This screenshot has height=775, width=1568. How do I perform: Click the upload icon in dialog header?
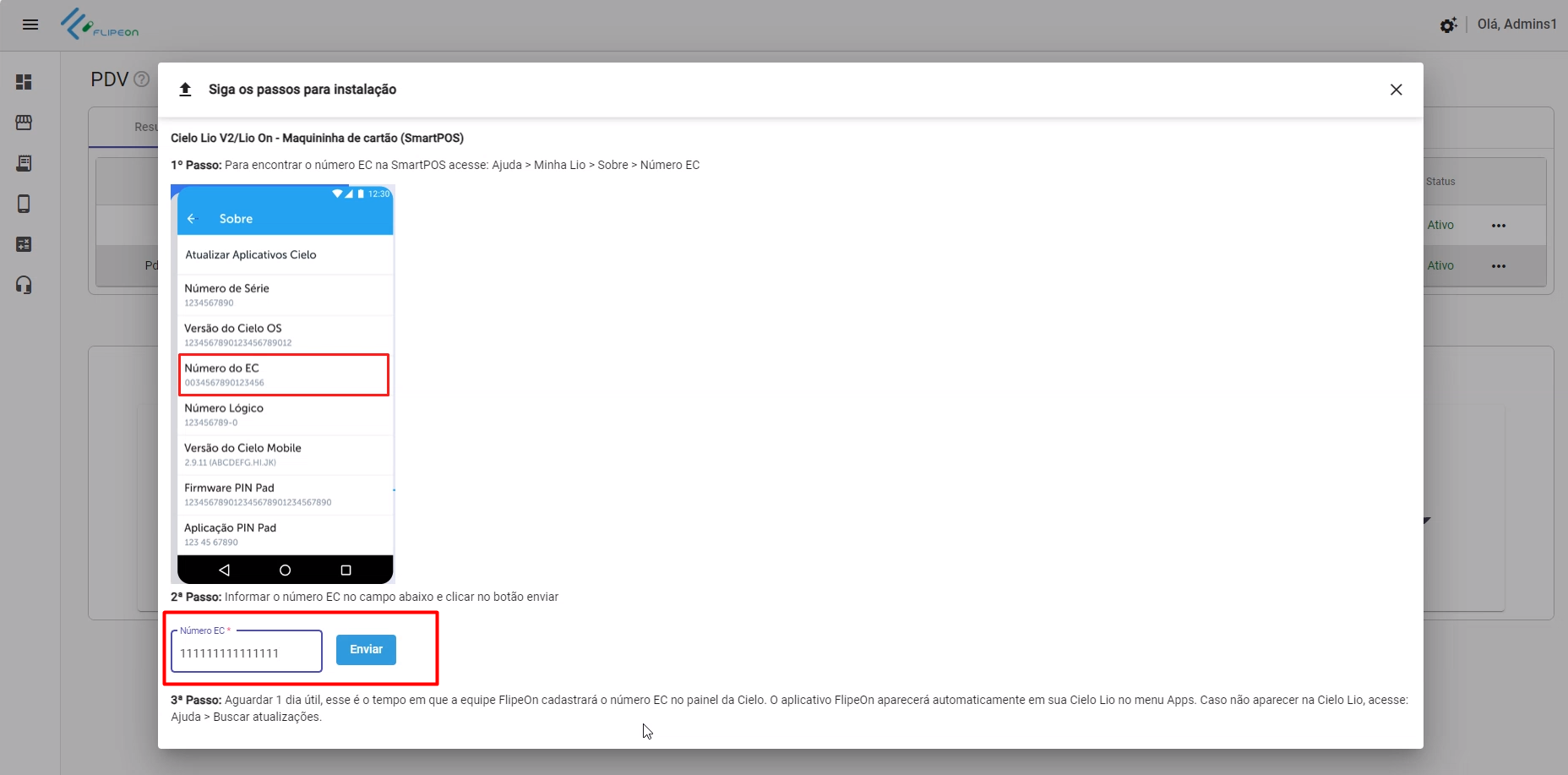tap(185, 90)
